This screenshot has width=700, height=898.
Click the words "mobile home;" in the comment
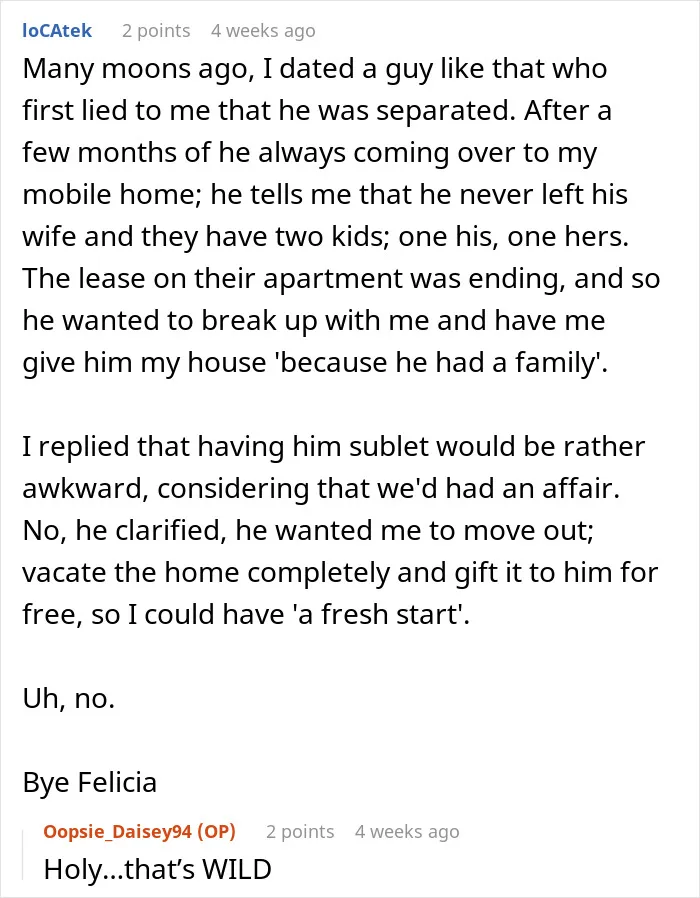tap(109, 195)
